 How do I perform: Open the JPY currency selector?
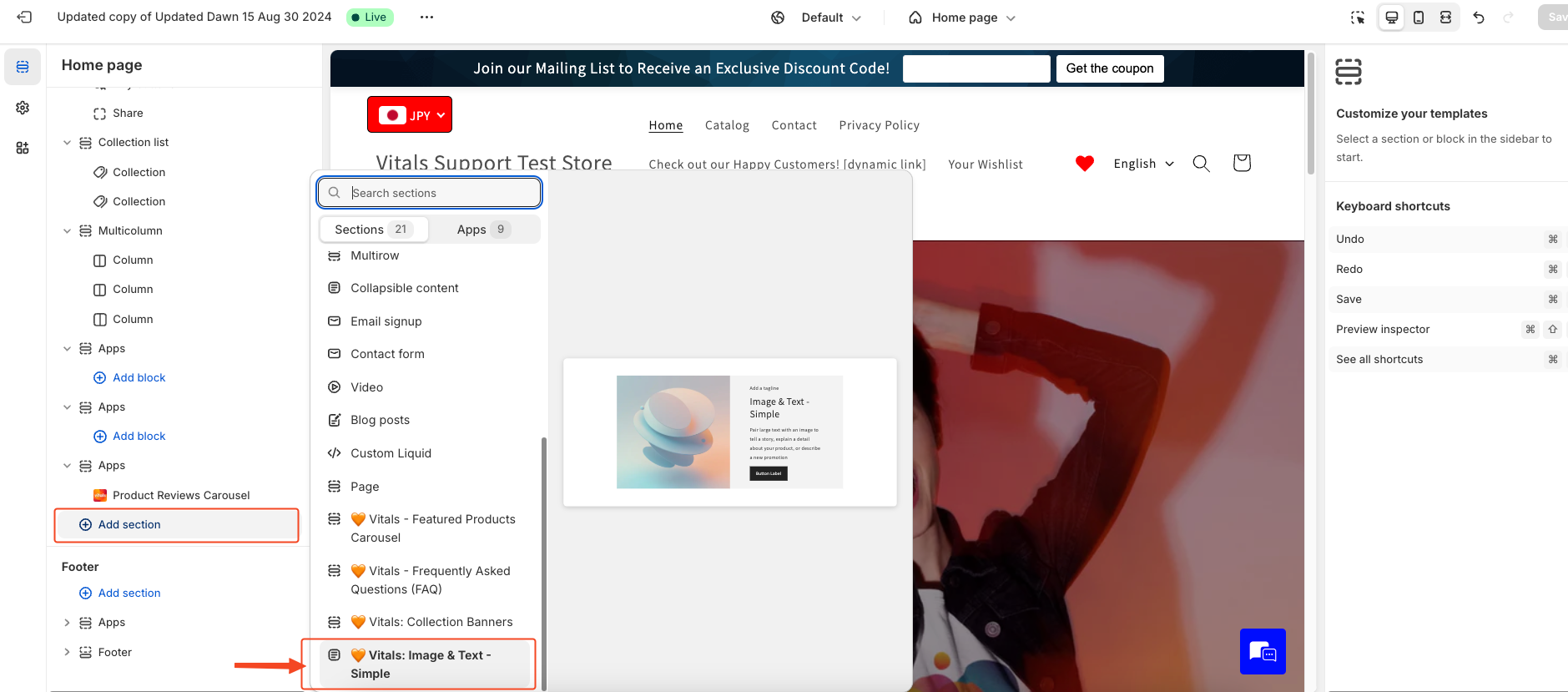[x=410, y=114]
